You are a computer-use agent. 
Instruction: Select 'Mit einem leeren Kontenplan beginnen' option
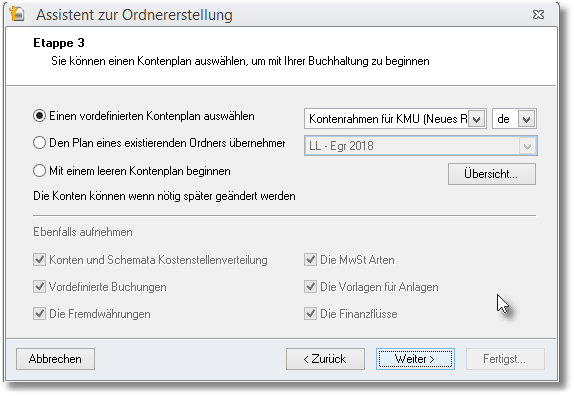(x=39, y=171)
